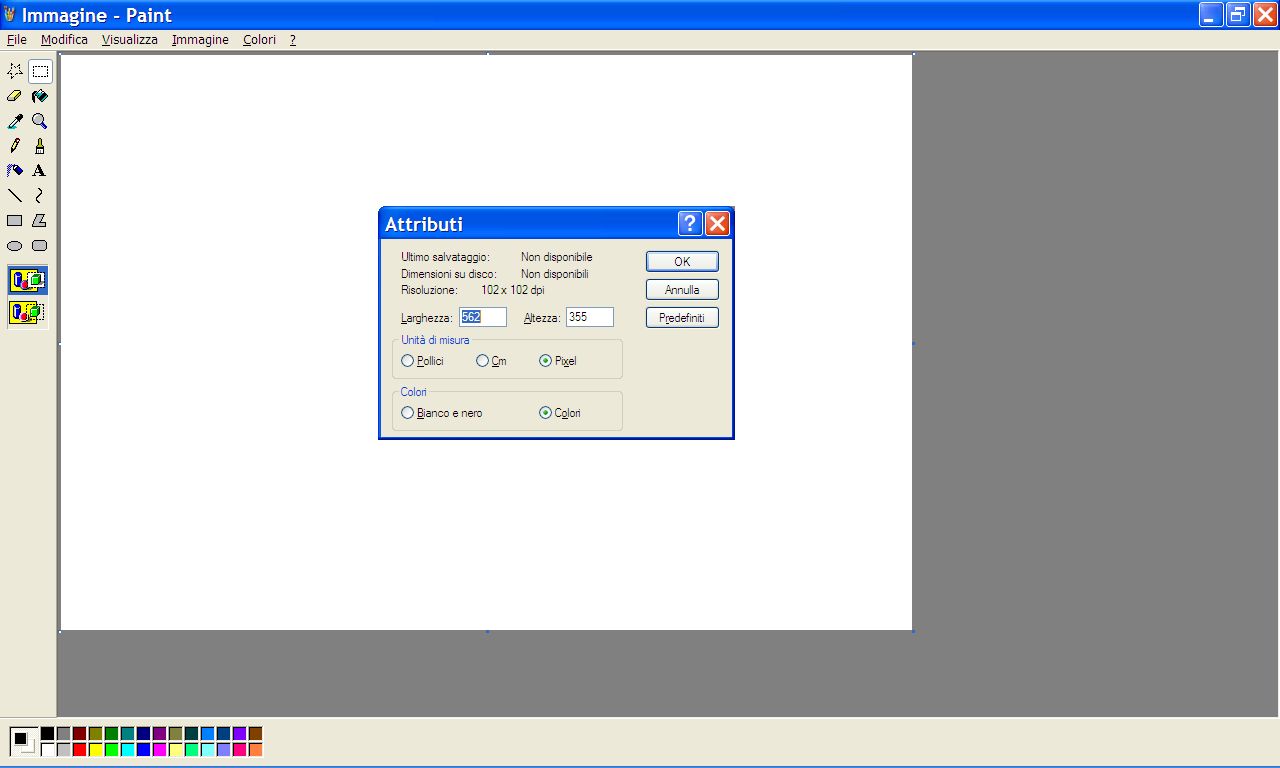Pick the violet purple top-row swatch
Image resolution: width=1280 pixels, height=768 pixels.
pyautogui.click(x=239, y=734)
